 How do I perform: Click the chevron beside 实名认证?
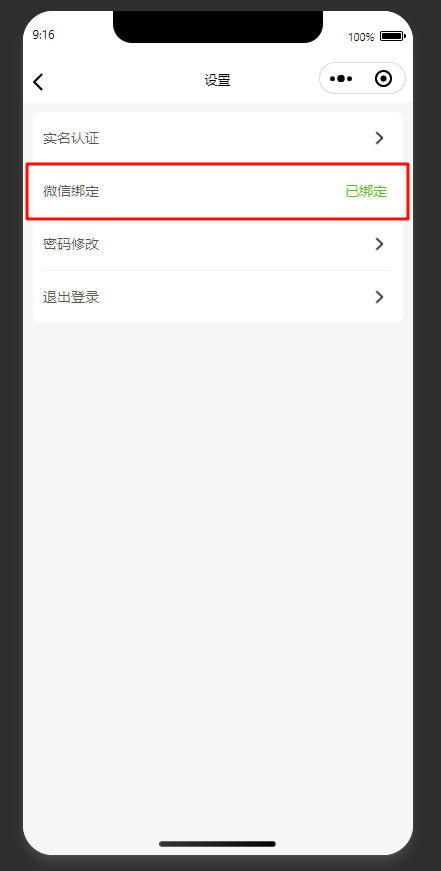tap(379, 138)
